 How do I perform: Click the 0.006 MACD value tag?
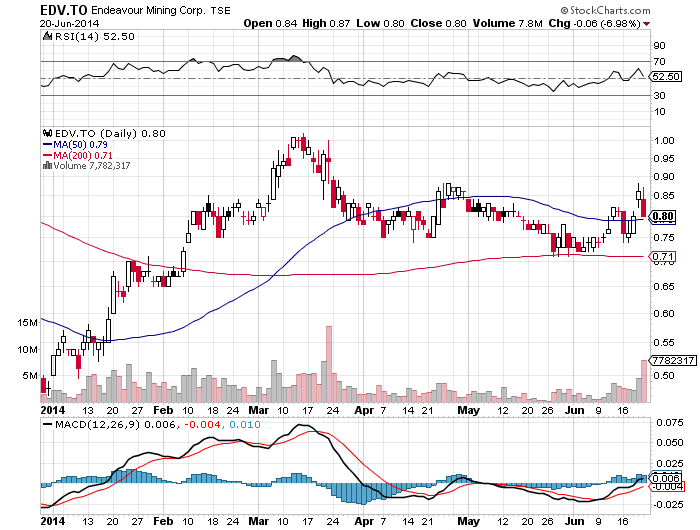(x=666, y=478)
